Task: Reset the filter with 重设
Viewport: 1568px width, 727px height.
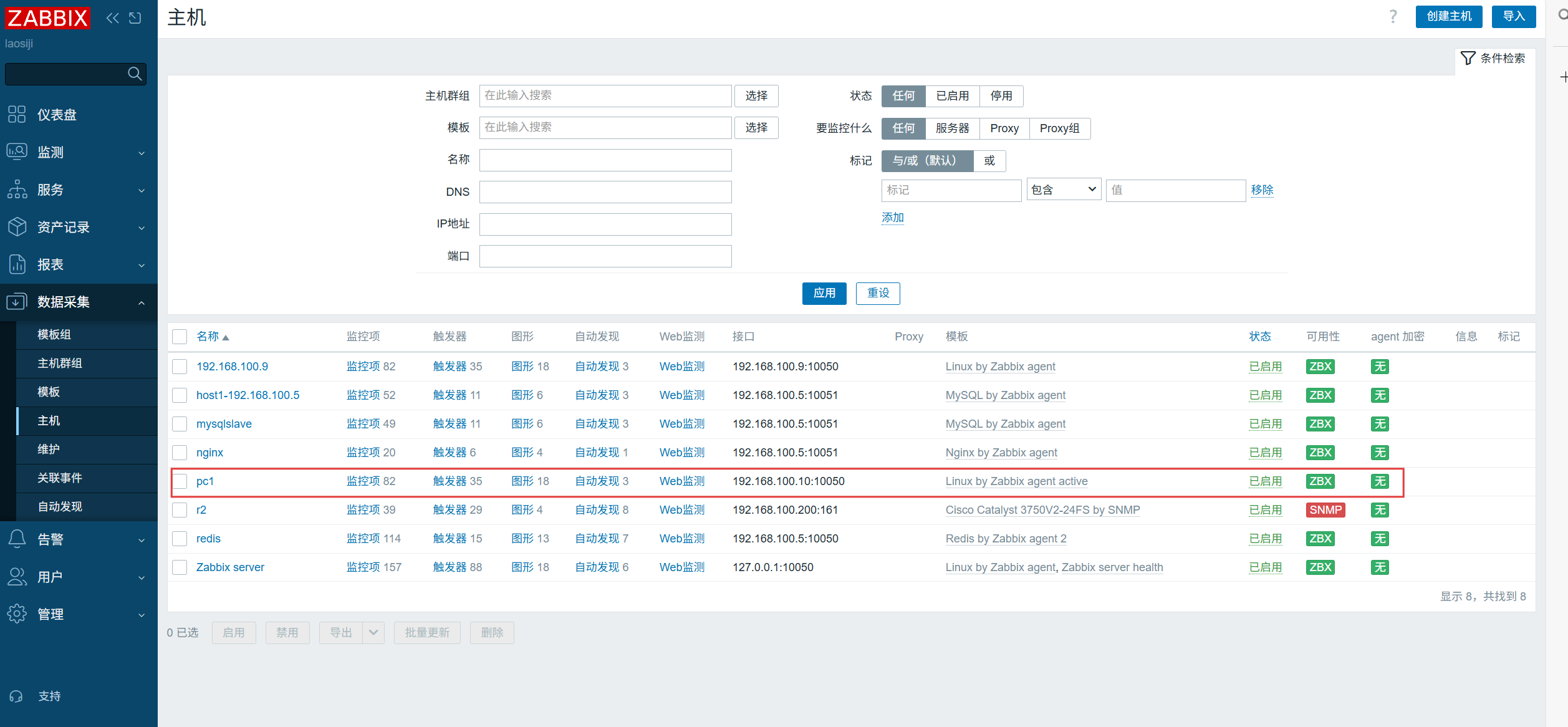Action: 878,293
